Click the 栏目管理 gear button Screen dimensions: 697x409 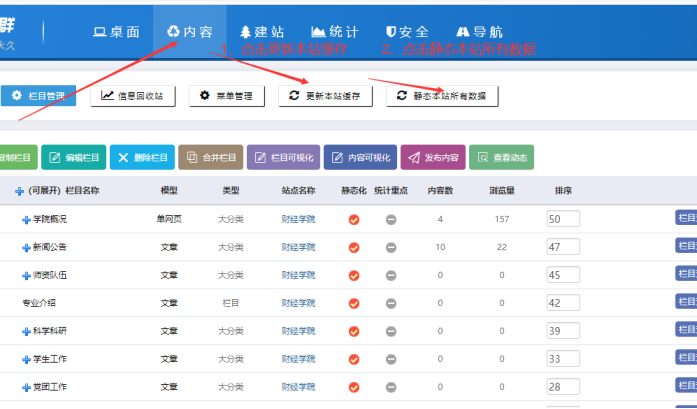coord(38,96)
